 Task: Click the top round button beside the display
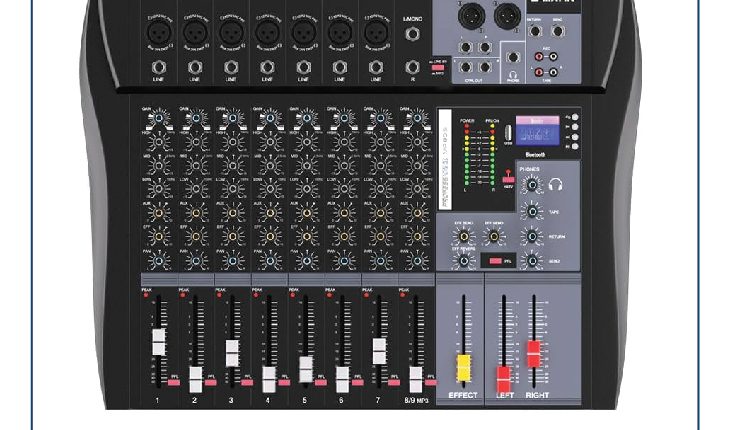(574, 118)
